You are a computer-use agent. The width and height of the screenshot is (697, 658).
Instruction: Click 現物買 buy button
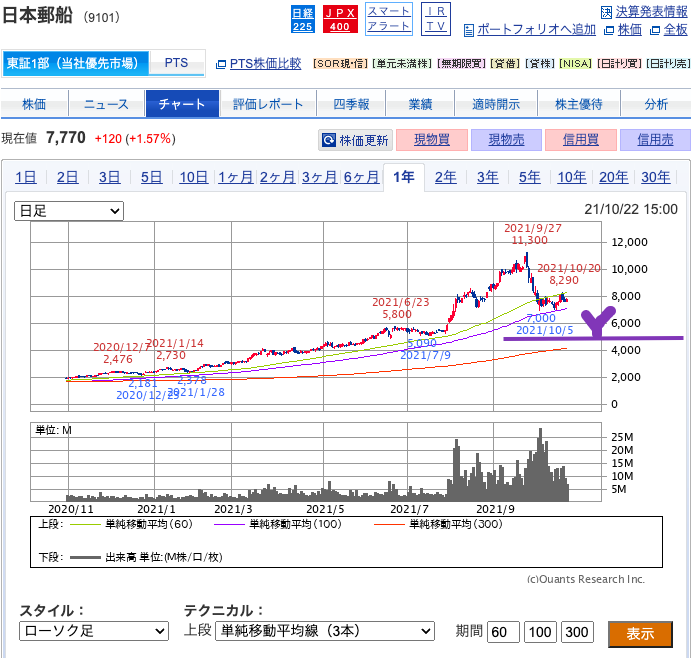pos(432,140)
